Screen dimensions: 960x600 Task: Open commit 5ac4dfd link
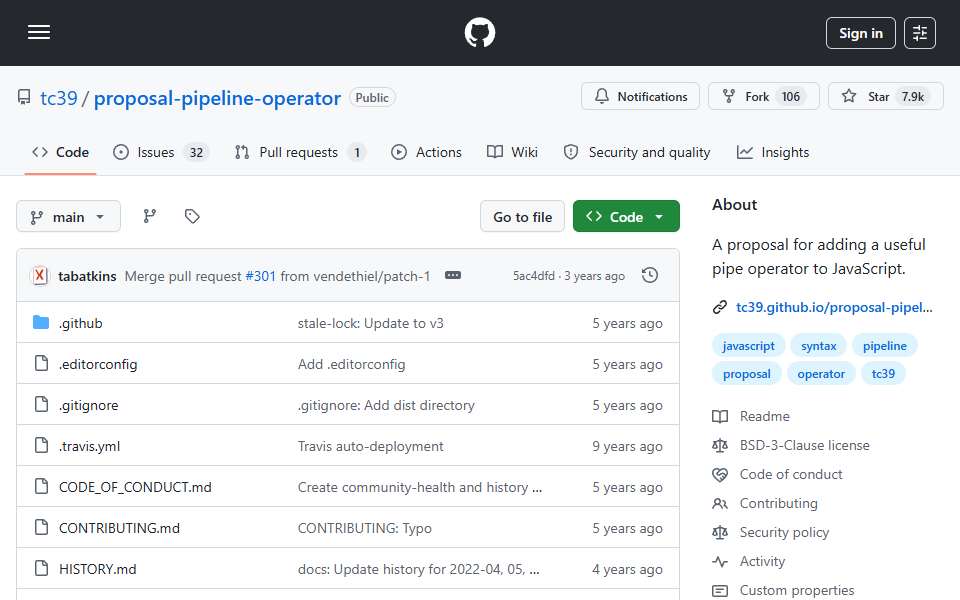click(534, 276)
